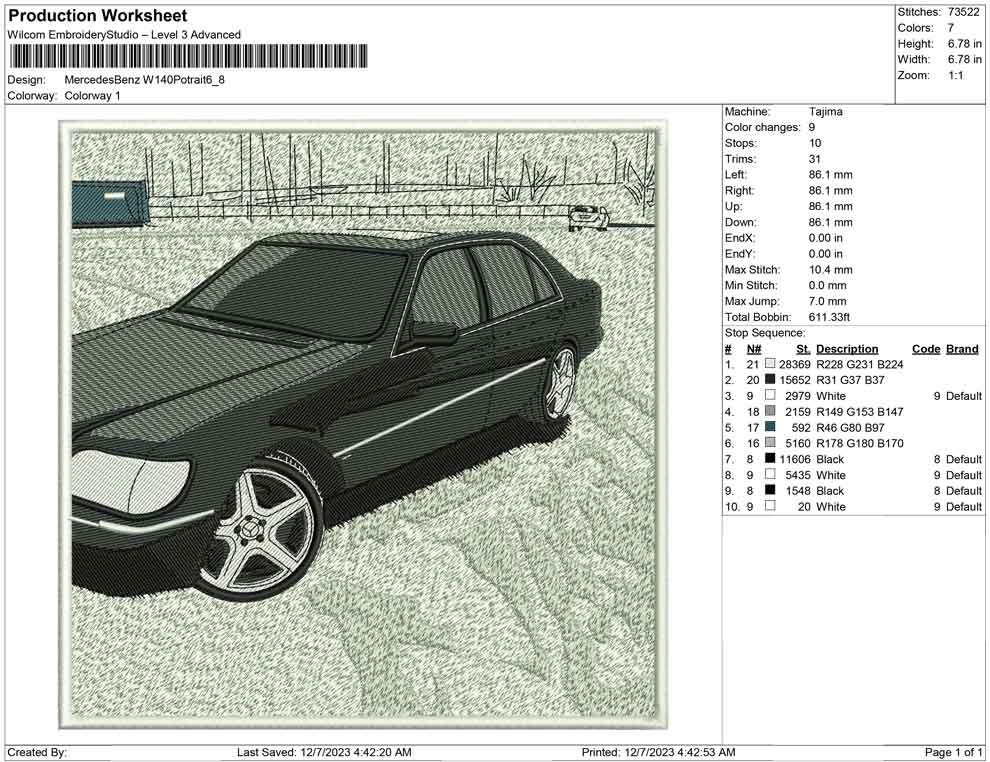Click the design name MercedesBenz W140Potrait6_8
This screenshot has height=762, width=990.
[144, 79]
